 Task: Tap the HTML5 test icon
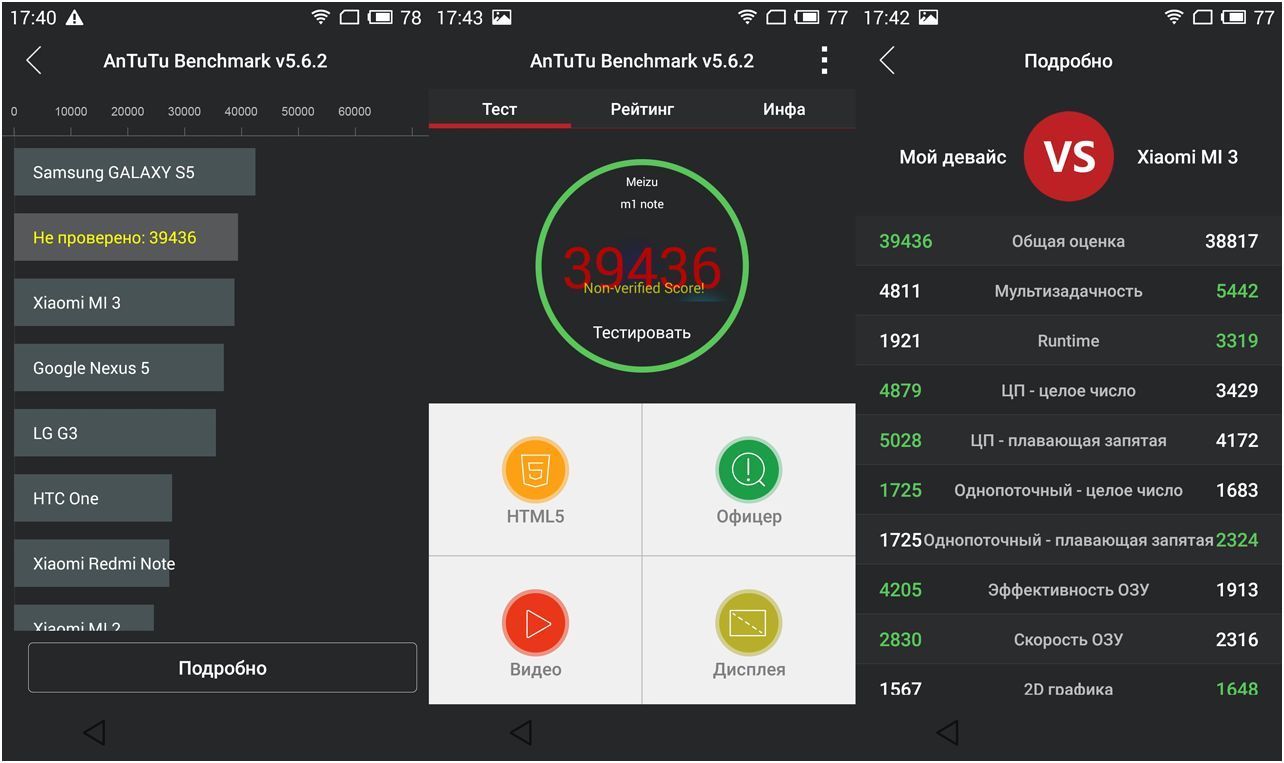(535, 470)
